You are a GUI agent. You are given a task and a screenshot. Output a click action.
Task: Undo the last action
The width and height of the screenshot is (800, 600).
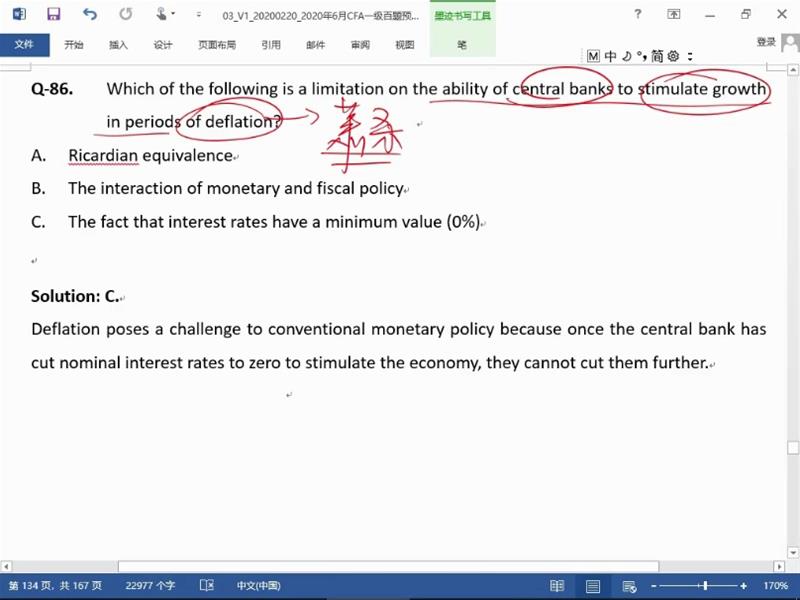[x=90, y=14]
